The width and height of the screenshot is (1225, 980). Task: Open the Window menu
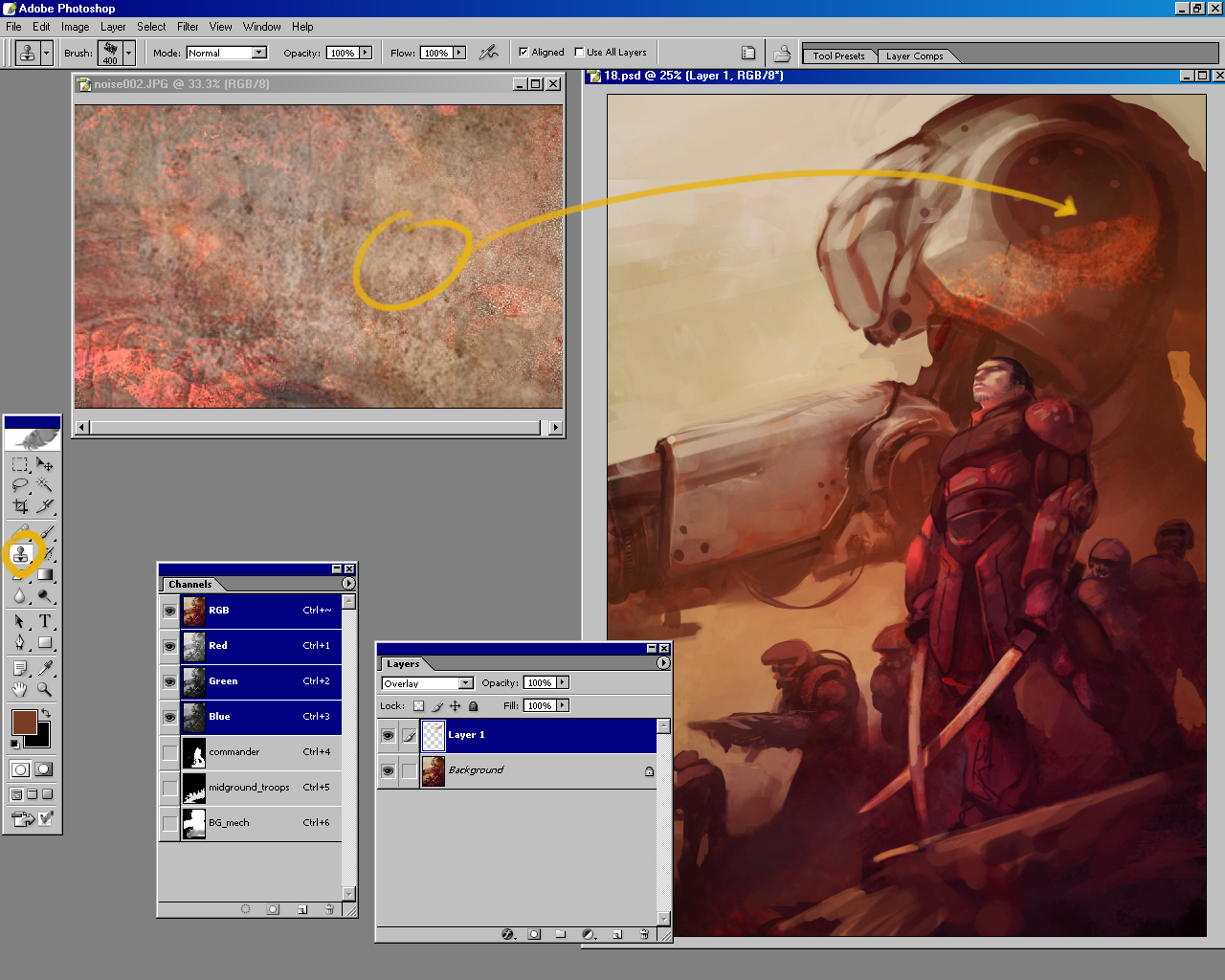(261, 27)
